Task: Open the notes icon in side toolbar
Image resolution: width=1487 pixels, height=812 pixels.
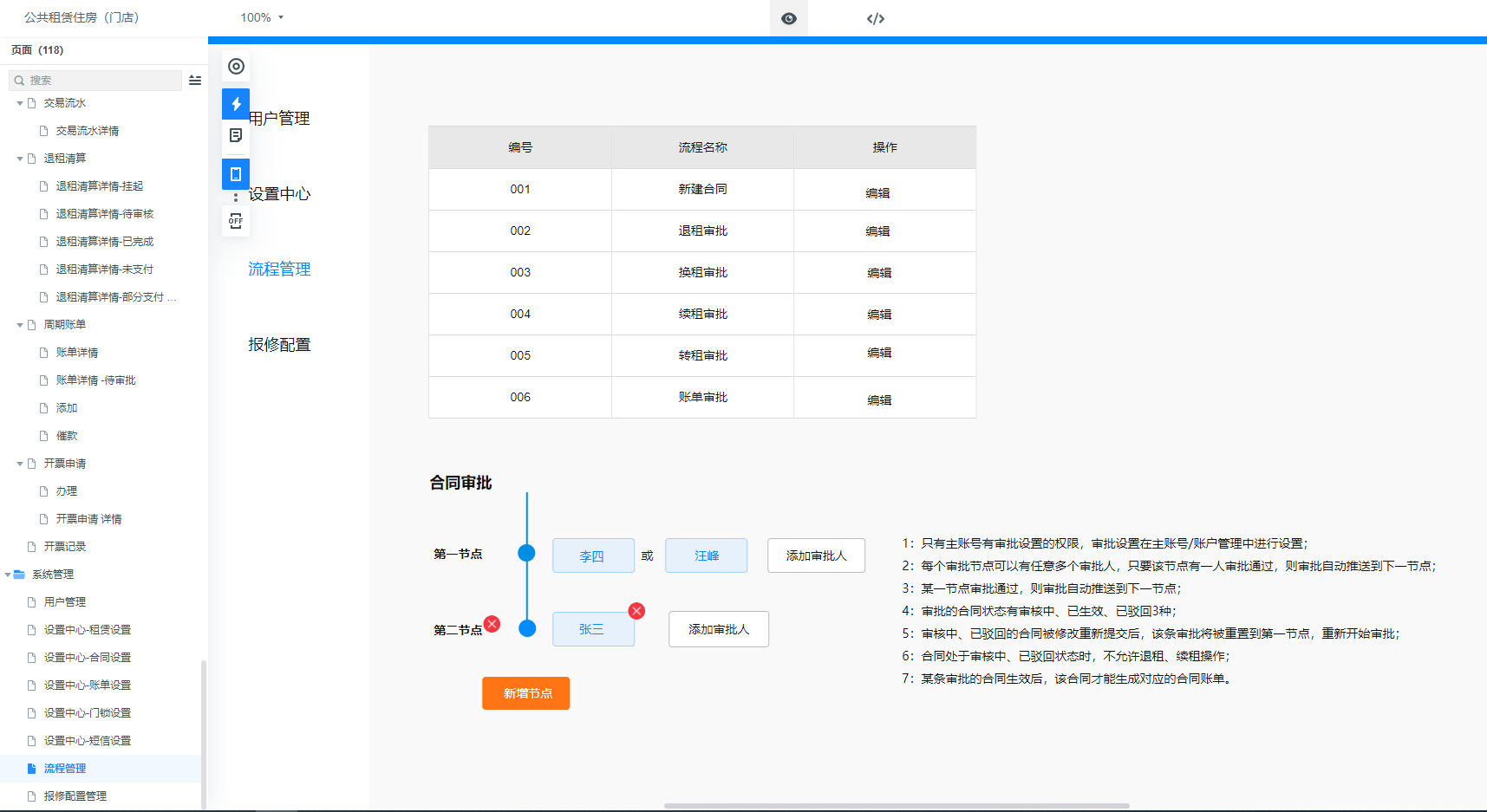Action: tap(236, 135)
